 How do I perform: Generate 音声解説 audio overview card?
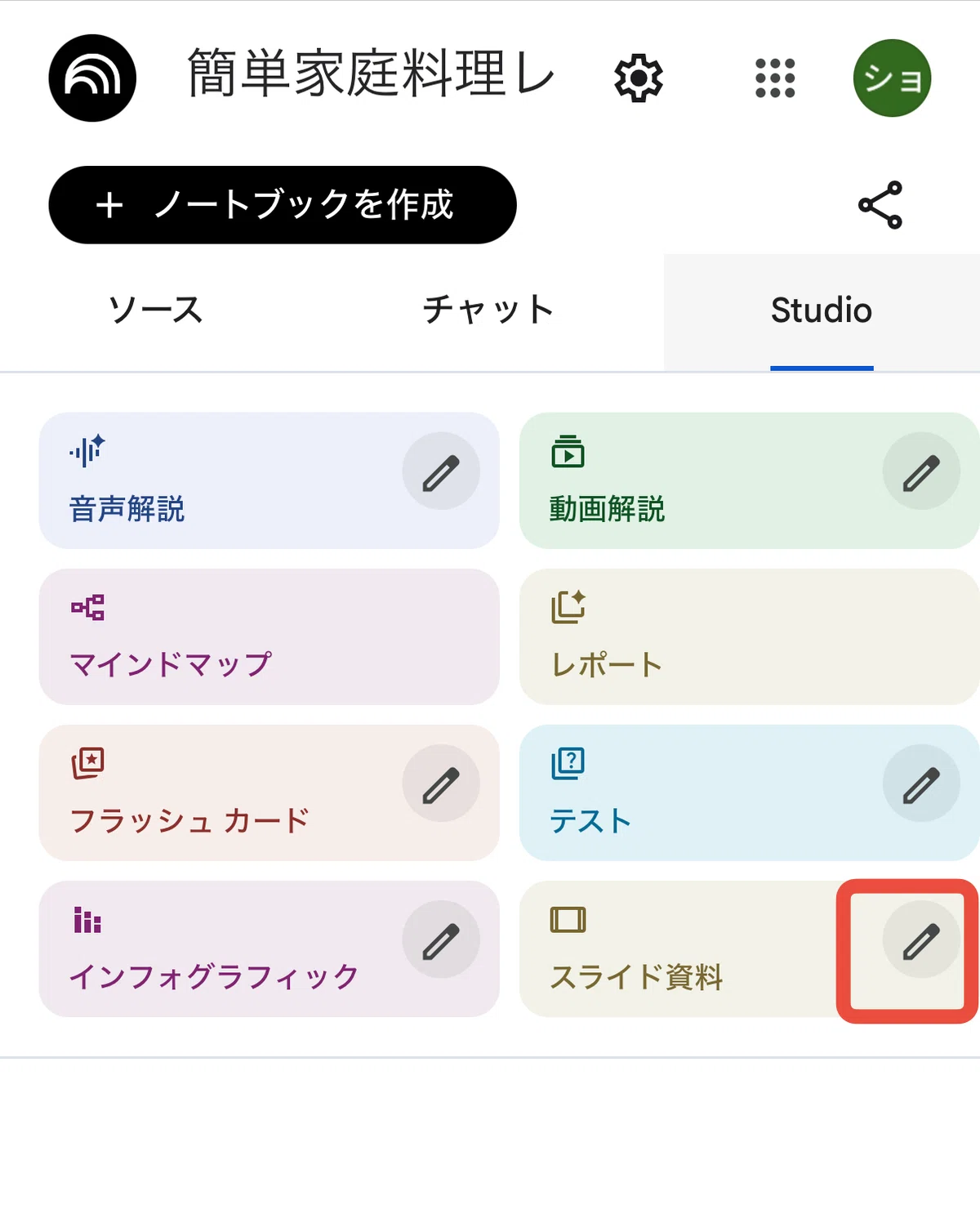tap(220, 480)
